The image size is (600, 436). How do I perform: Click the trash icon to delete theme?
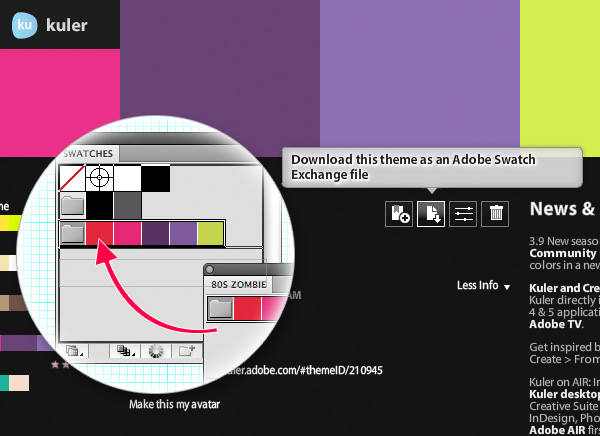tap(495, 213)
